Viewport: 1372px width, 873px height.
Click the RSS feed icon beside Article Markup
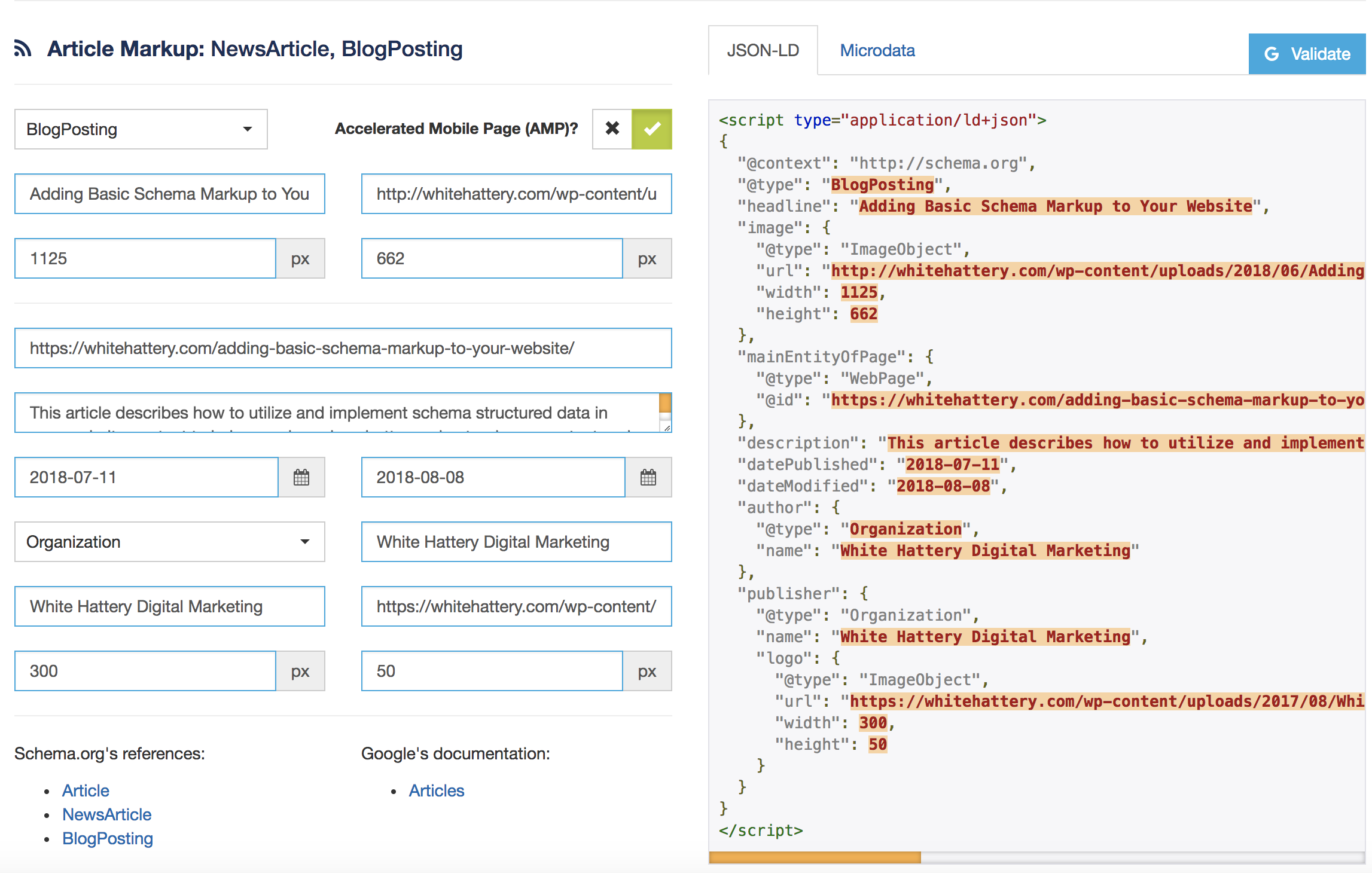click(23, 48)
